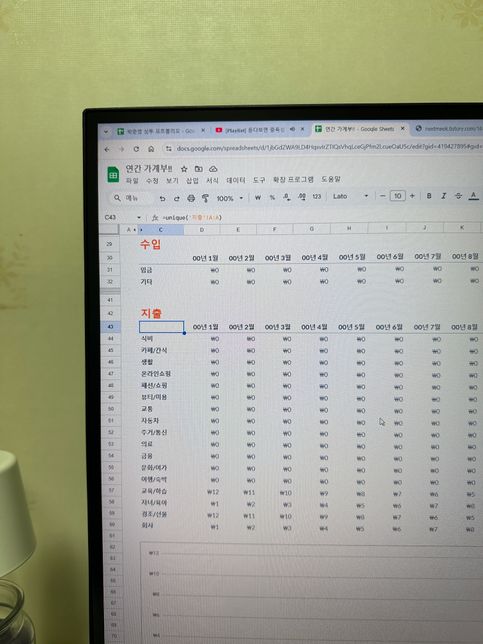Click the browser address bar URL
This screenshot has width=483, height=644.
pos(329,147)
